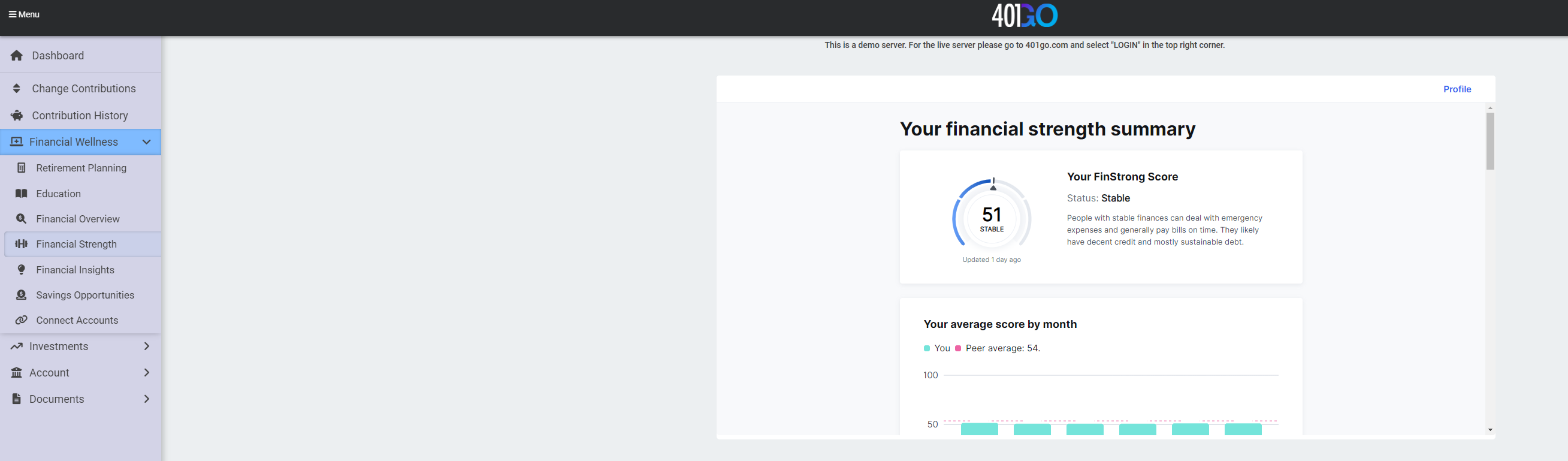Collapse the Financial Wellness section chevron

146,142
